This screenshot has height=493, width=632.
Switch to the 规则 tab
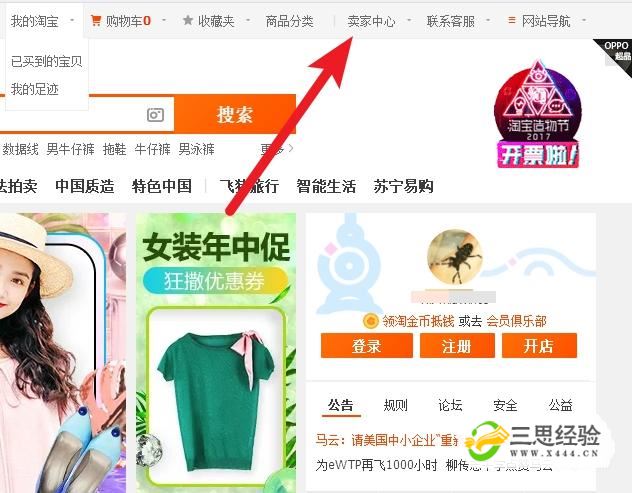(395, 405)
